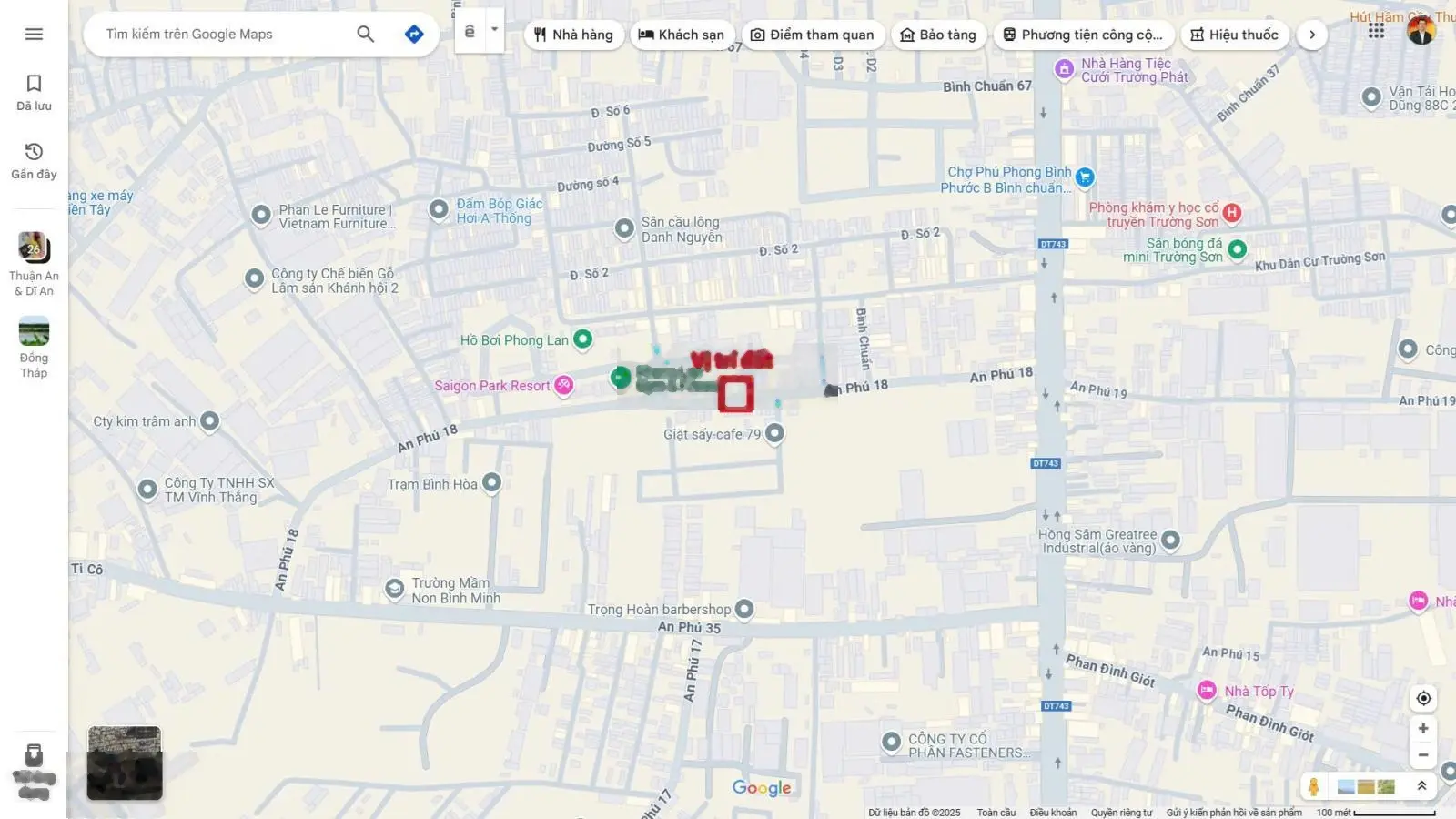Open the hamburger main menu

[x=34, y=34]
